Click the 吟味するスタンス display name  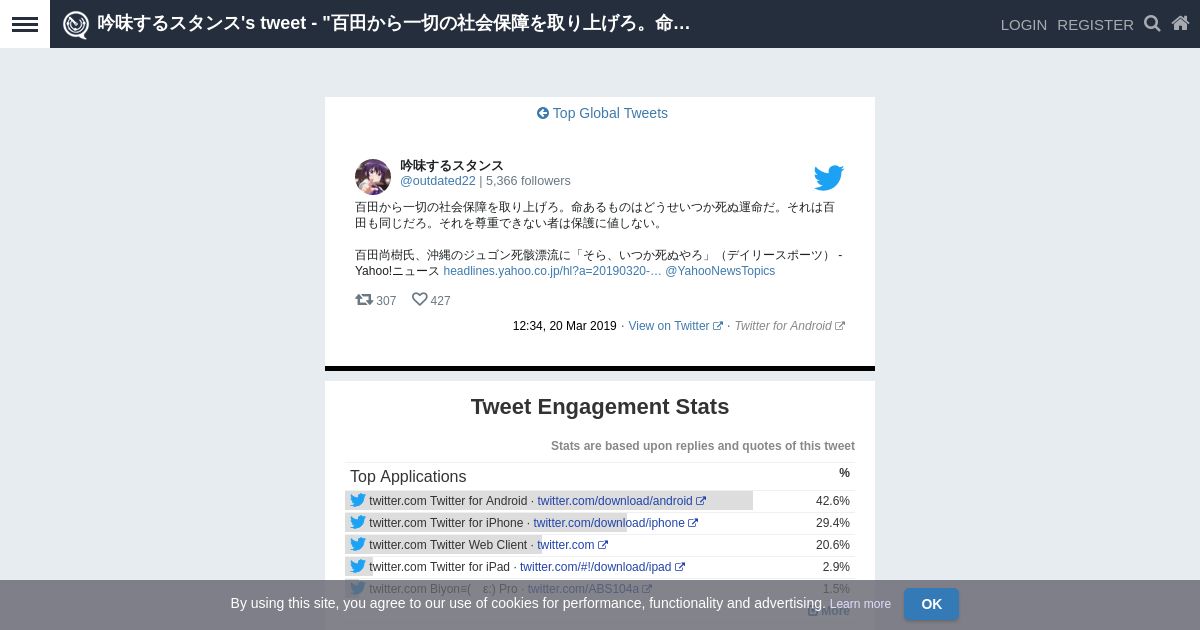pyautogui.click(x=452, y=165)
